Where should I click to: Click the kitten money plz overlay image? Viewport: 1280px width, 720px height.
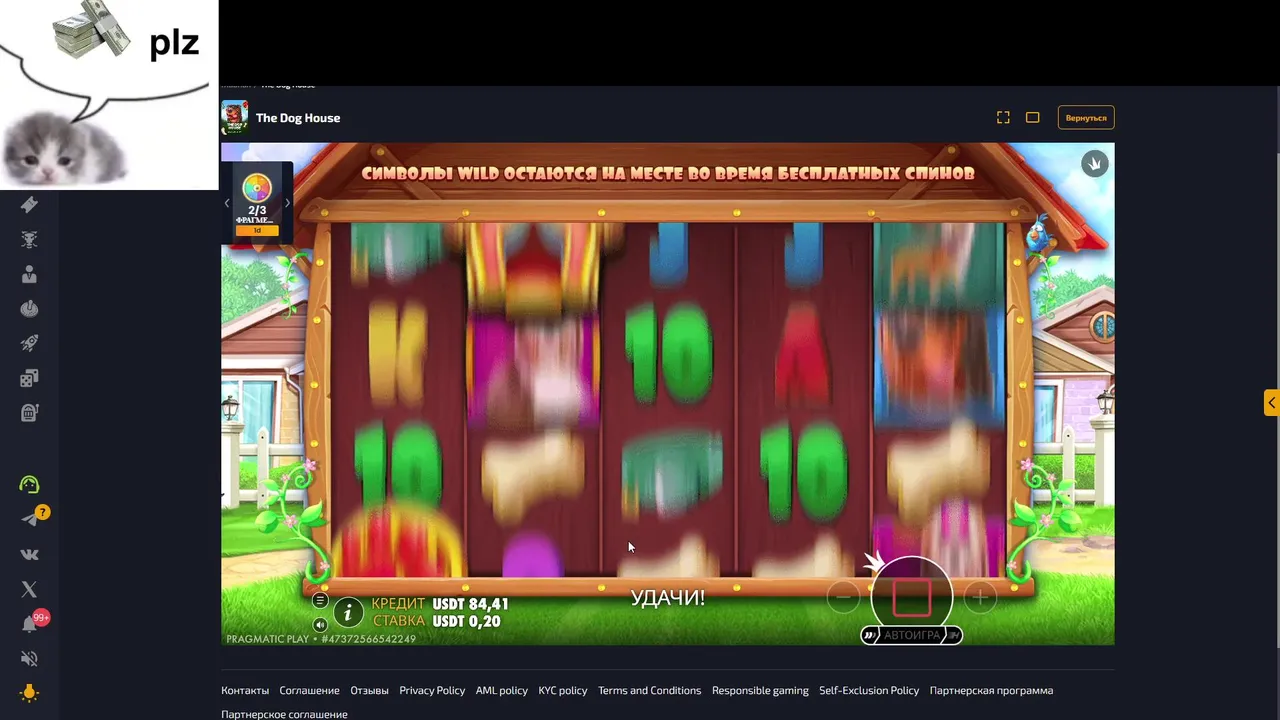pyautogui.click(x=109, y=95)
